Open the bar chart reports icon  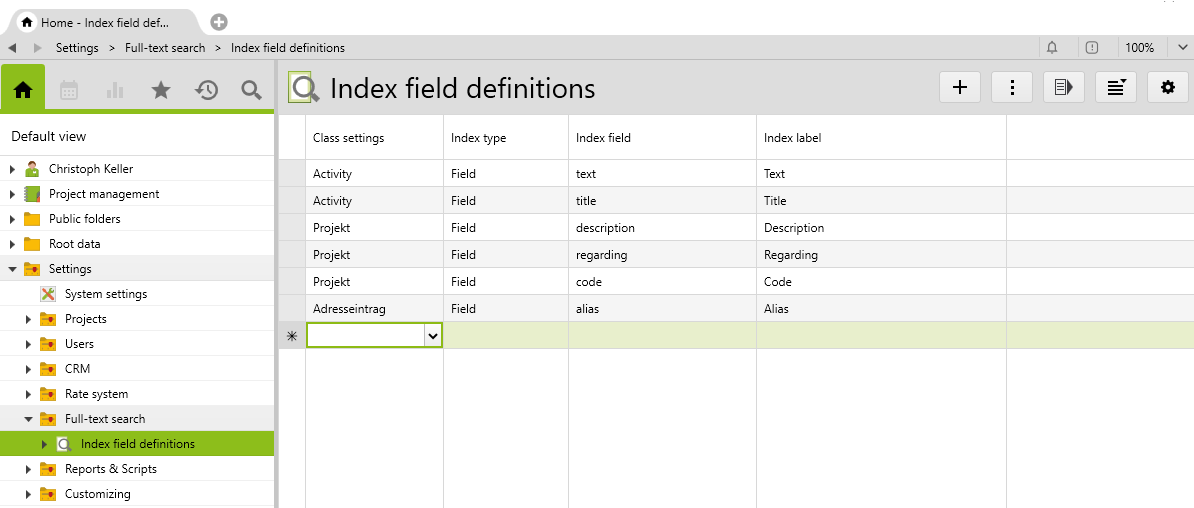click(115, 90)
